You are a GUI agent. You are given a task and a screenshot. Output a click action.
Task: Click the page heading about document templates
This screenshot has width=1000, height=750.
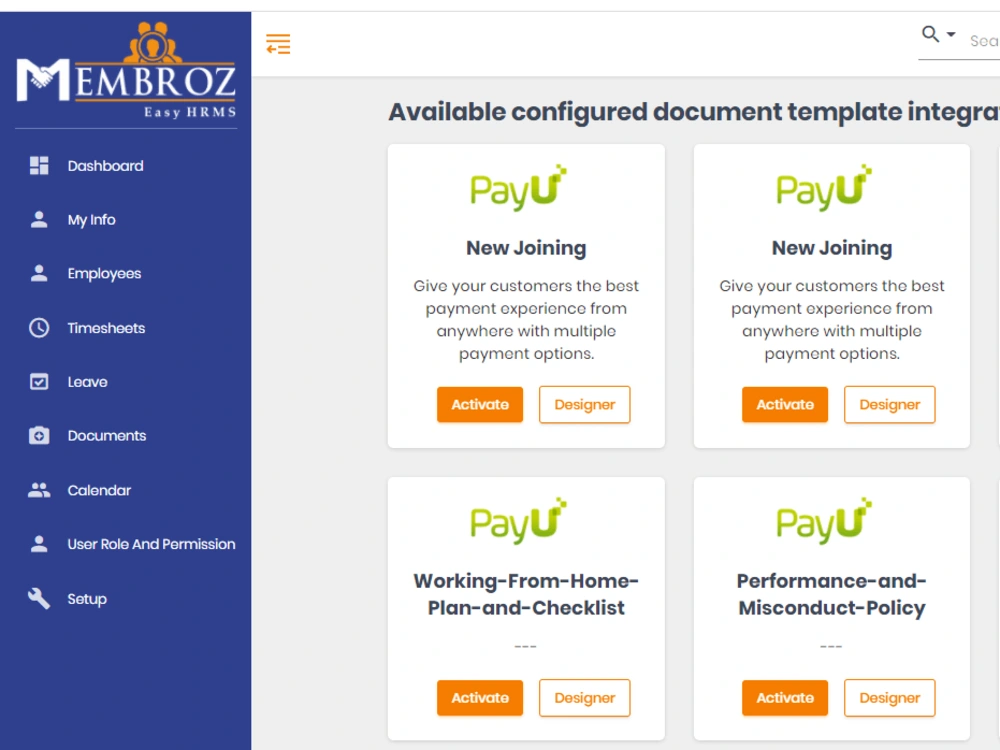(694, 112)
